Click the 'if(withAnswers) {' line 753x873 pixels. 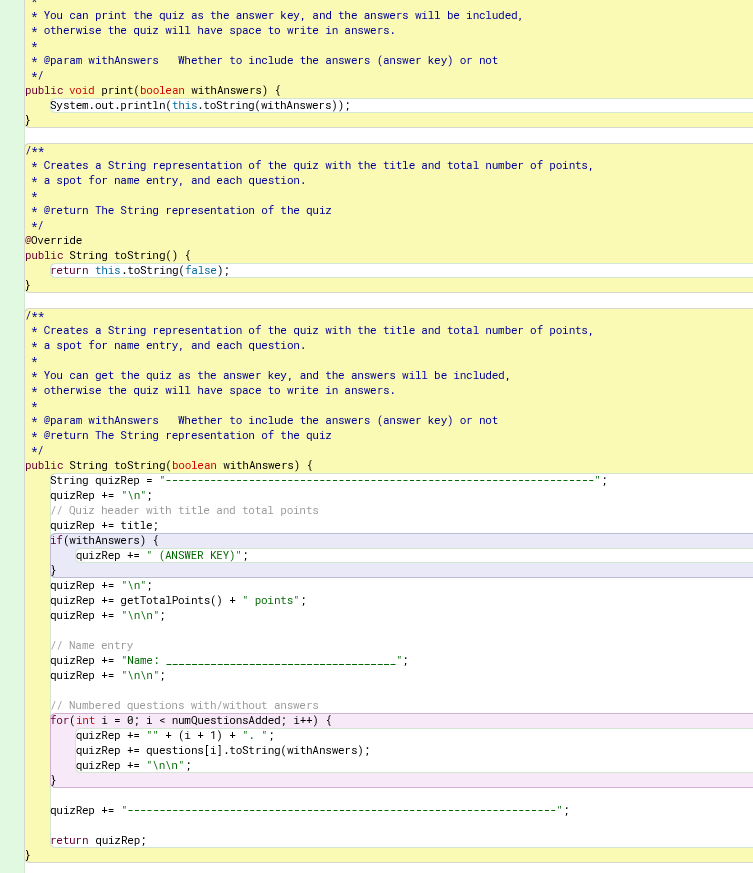click(x=105, y=541)
